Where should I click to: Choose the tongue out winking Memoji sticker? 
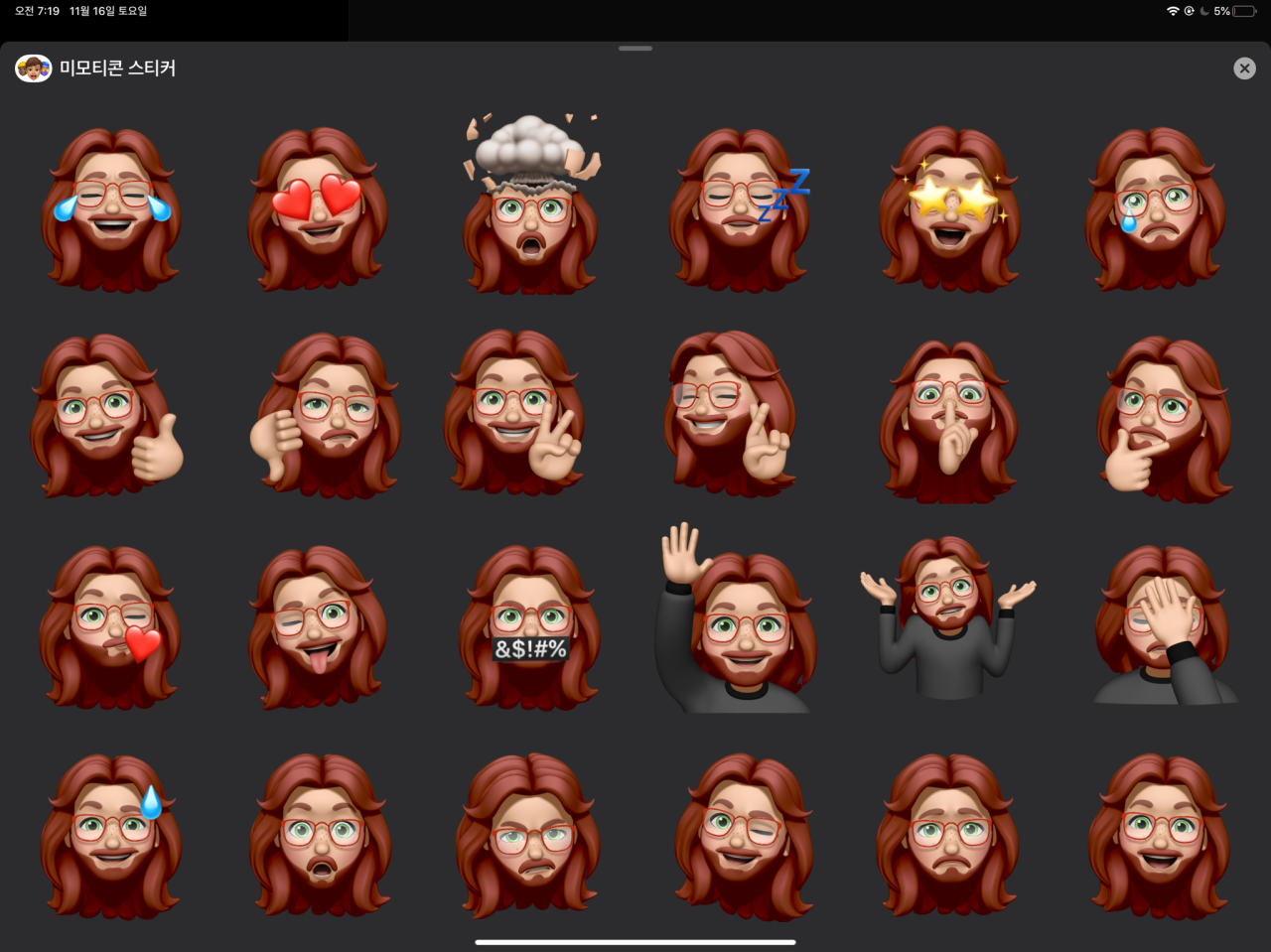[x=318, y=626]
